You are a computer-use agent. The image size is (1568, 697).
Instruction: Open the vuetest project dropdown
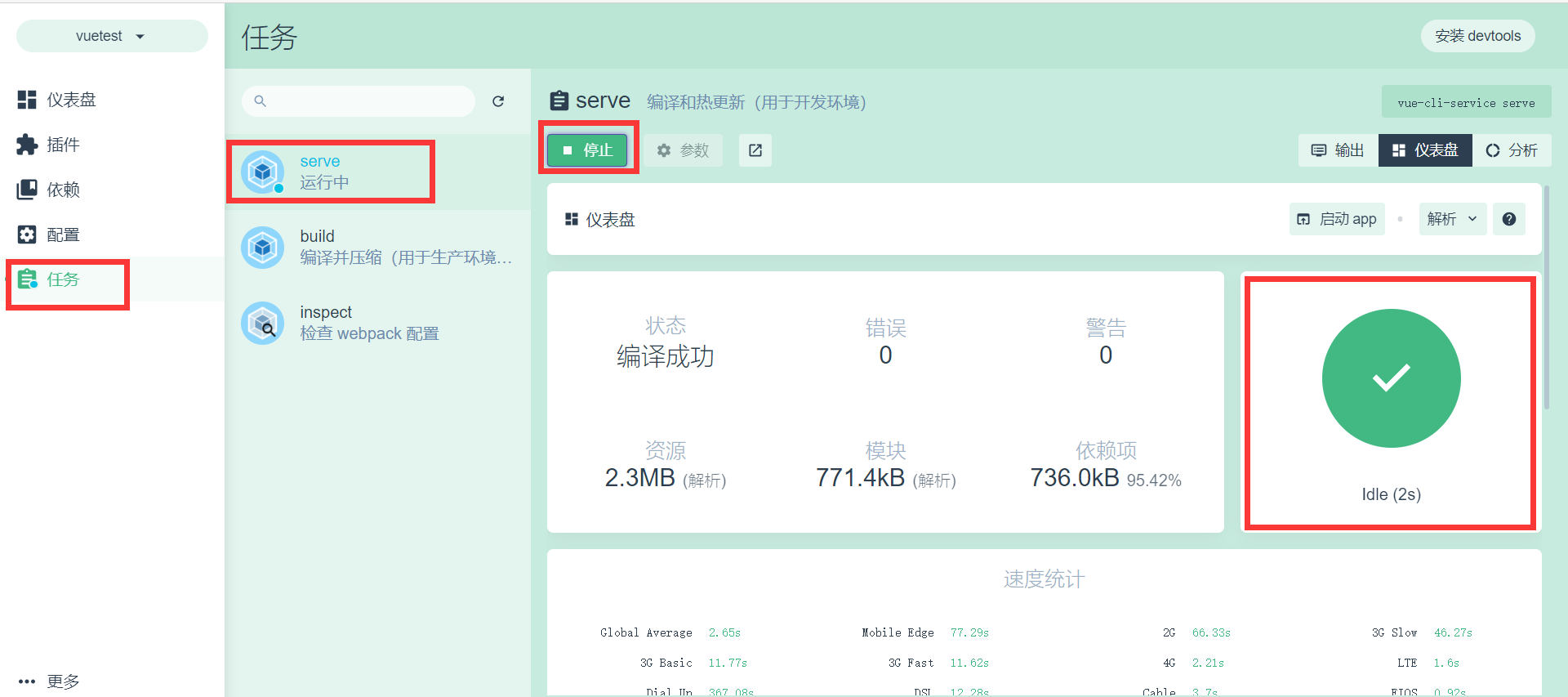click(112, 36)
